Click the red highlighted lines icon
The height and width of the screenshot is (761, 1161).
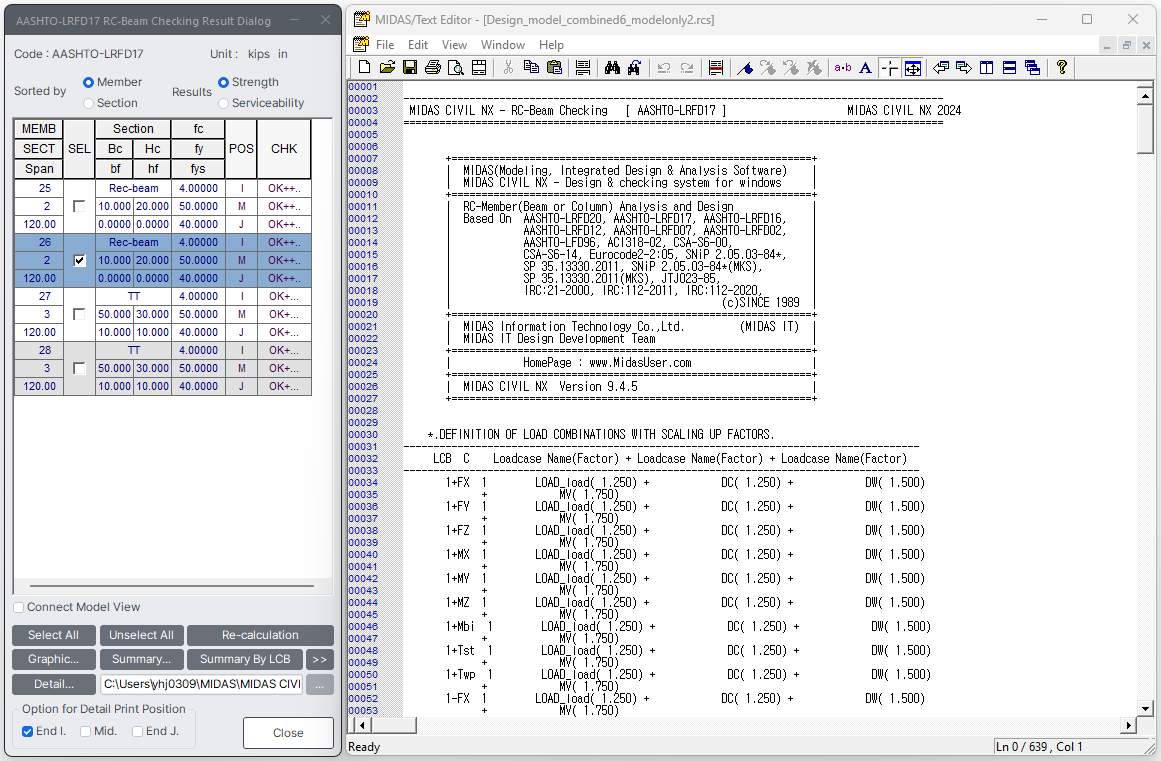point(715,67)
